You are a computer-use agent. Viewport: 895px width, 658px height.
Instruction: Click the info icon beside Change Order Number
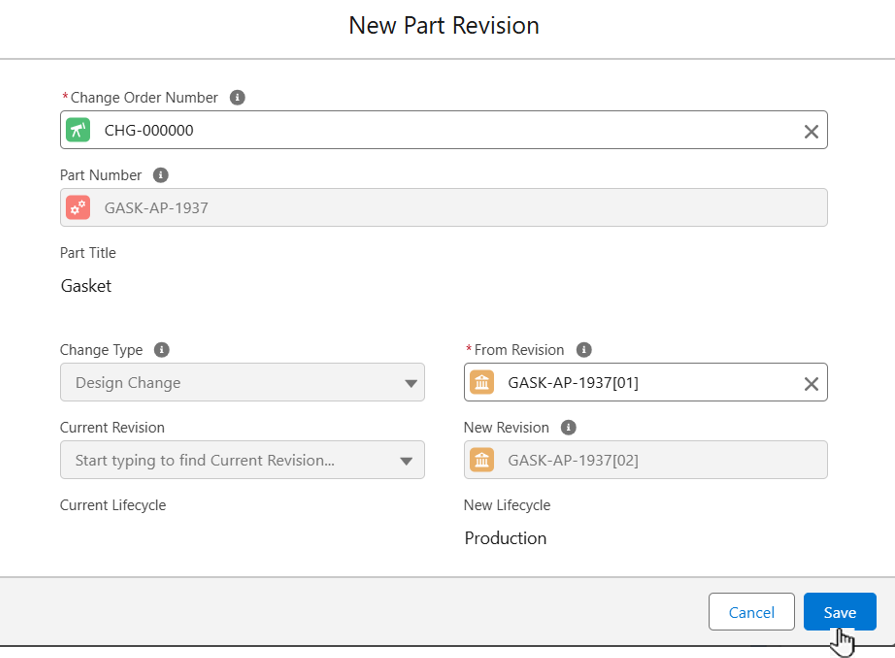click(x=237, y=98)
